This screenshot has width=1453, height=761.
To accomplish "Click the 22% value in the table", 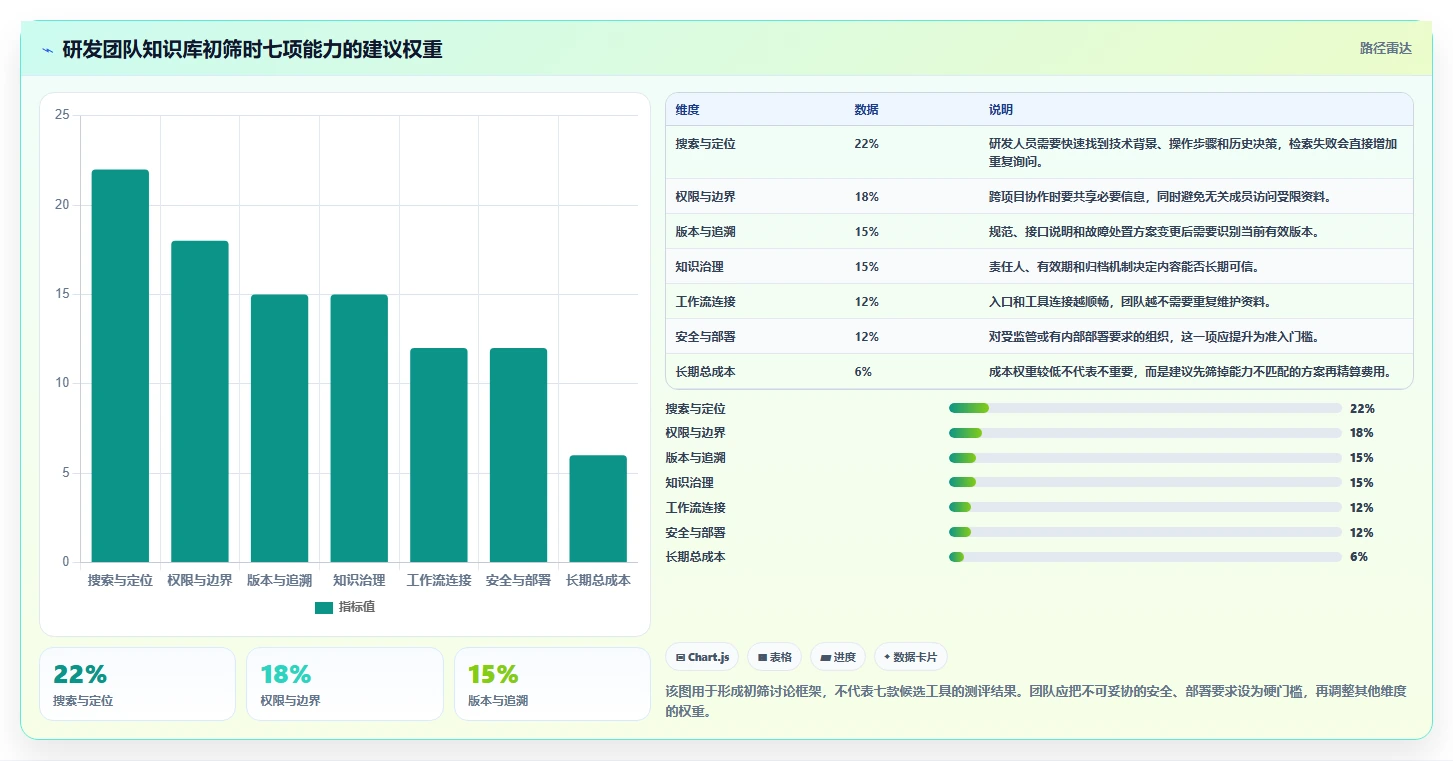I will (x=866, y=144).
